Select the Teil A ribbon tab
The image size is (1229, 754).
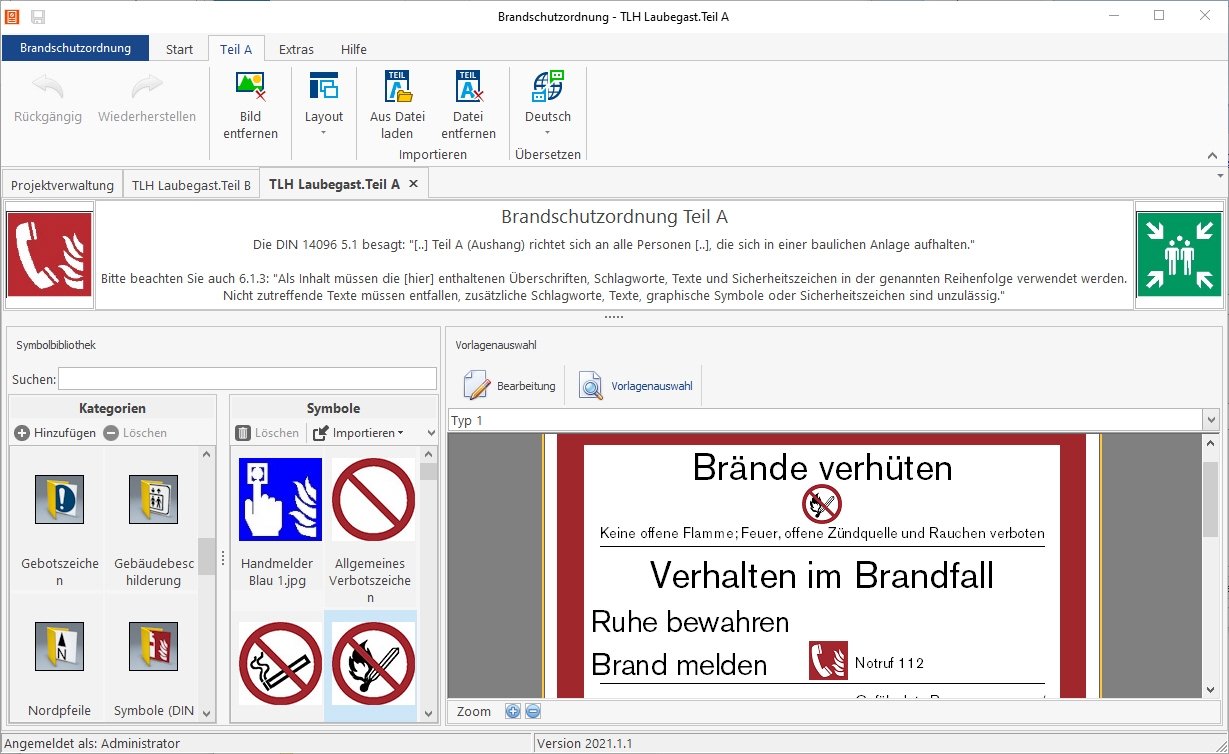pos(236,49)
